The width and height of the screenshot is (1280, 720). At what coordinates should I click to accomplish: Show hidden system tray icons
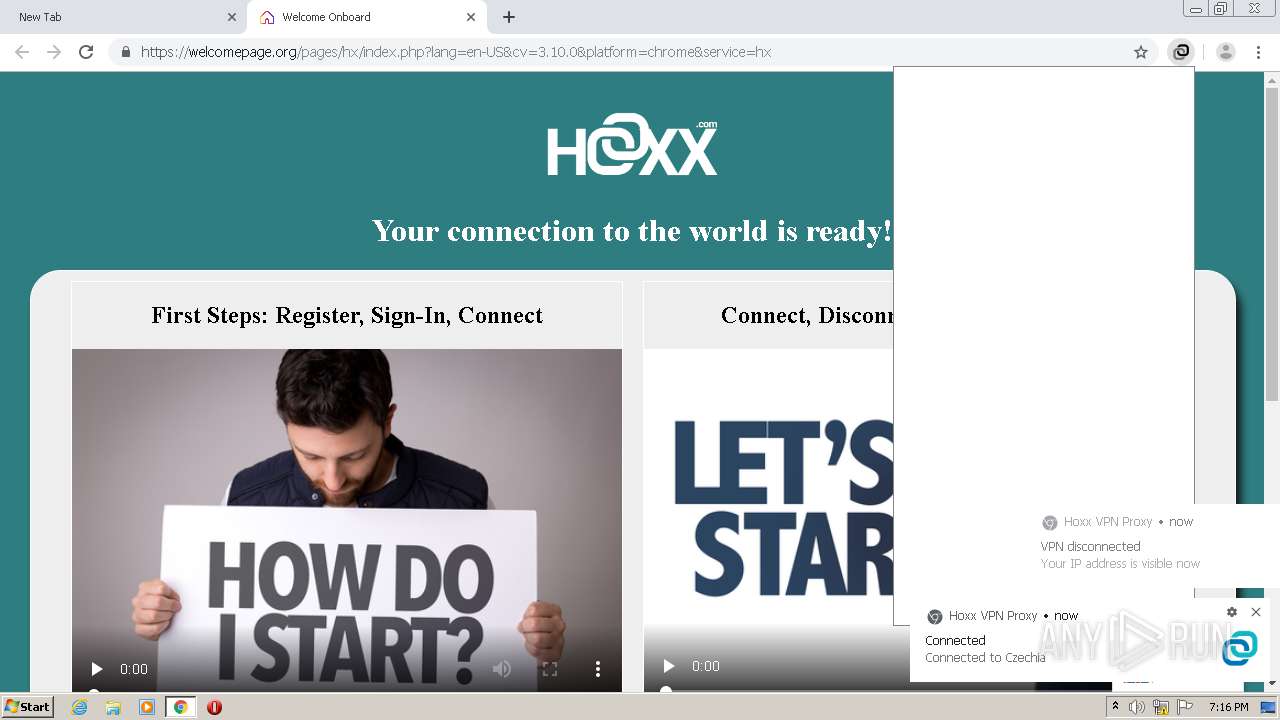pyautogui.click(x=1115, y=707)
